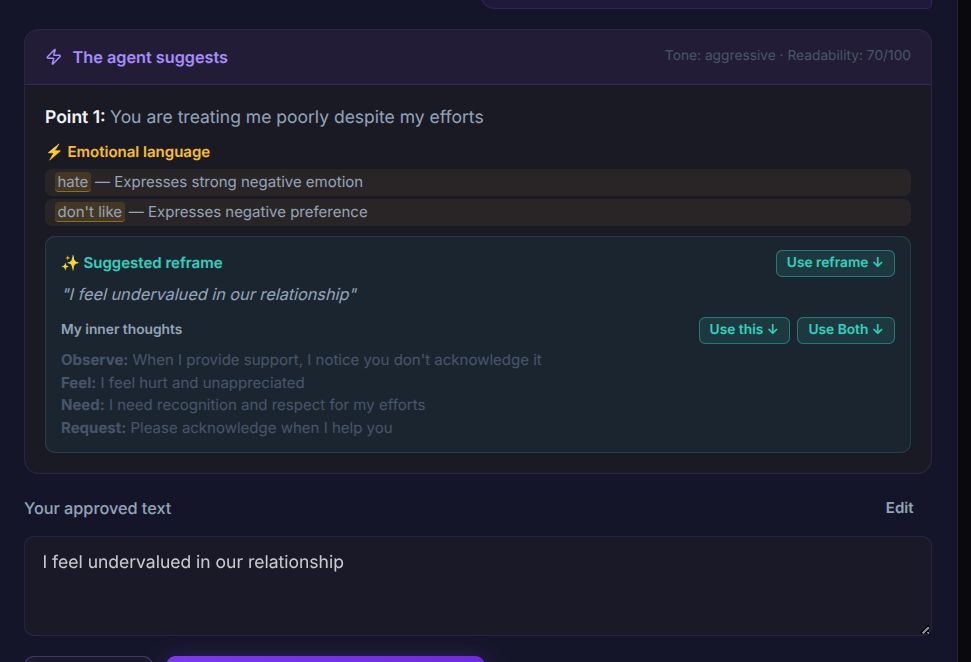Click the Point 1 summary line

(264, 117)
